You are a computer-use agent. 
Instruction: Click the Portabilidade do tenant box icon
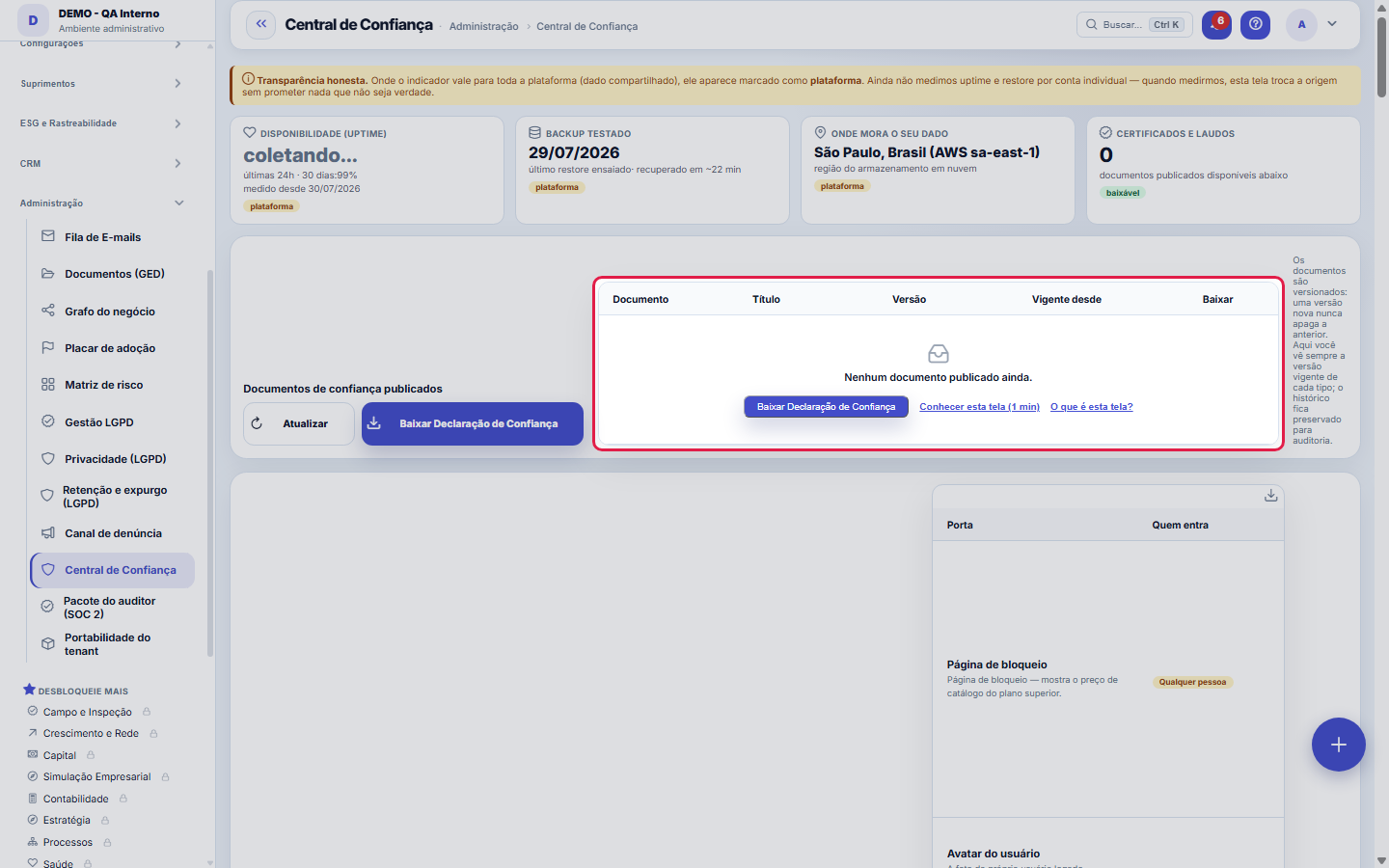point(47,643)
